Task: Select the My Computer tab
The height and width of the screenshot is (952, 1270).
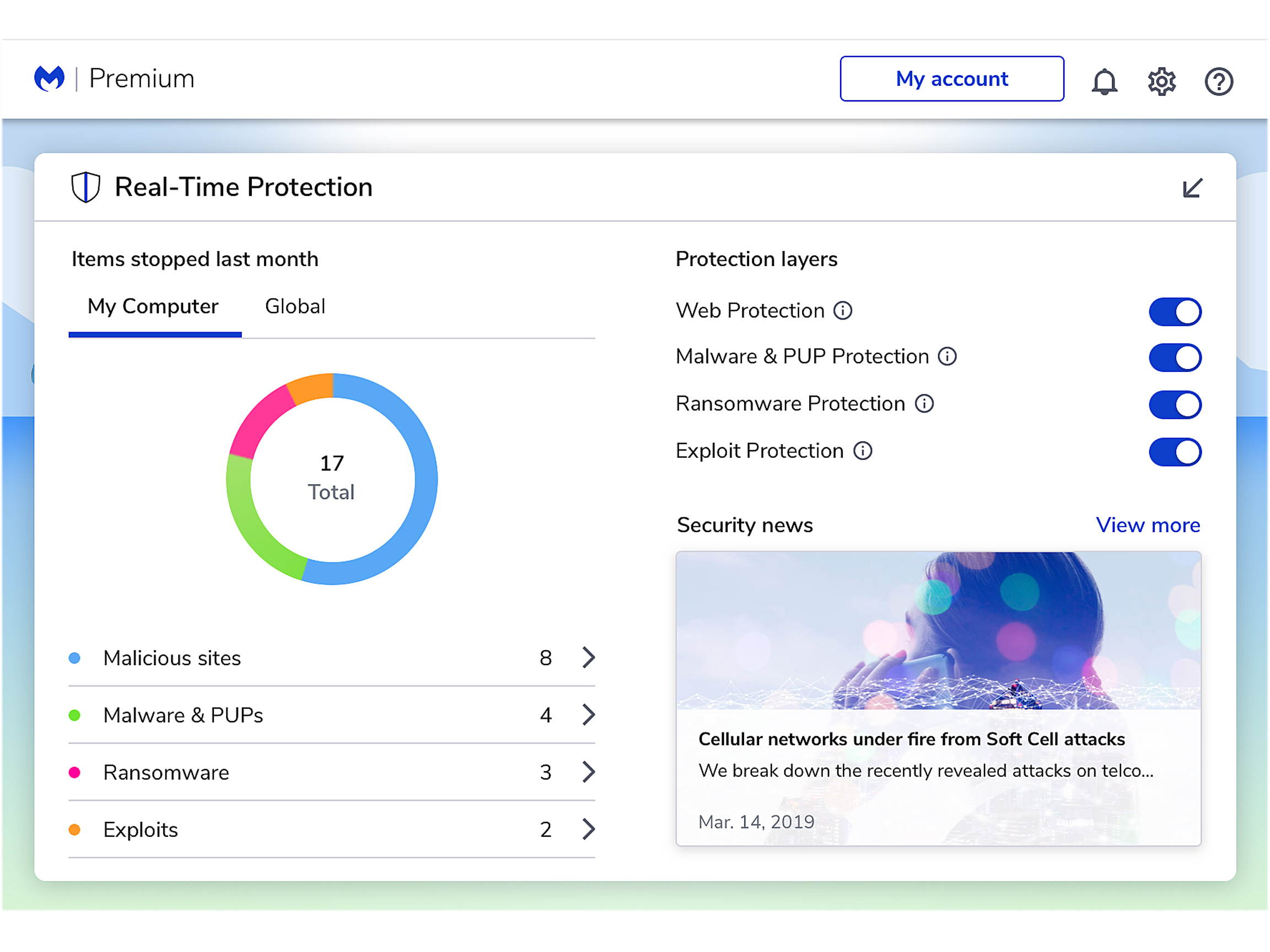Action: coord(152,306)
